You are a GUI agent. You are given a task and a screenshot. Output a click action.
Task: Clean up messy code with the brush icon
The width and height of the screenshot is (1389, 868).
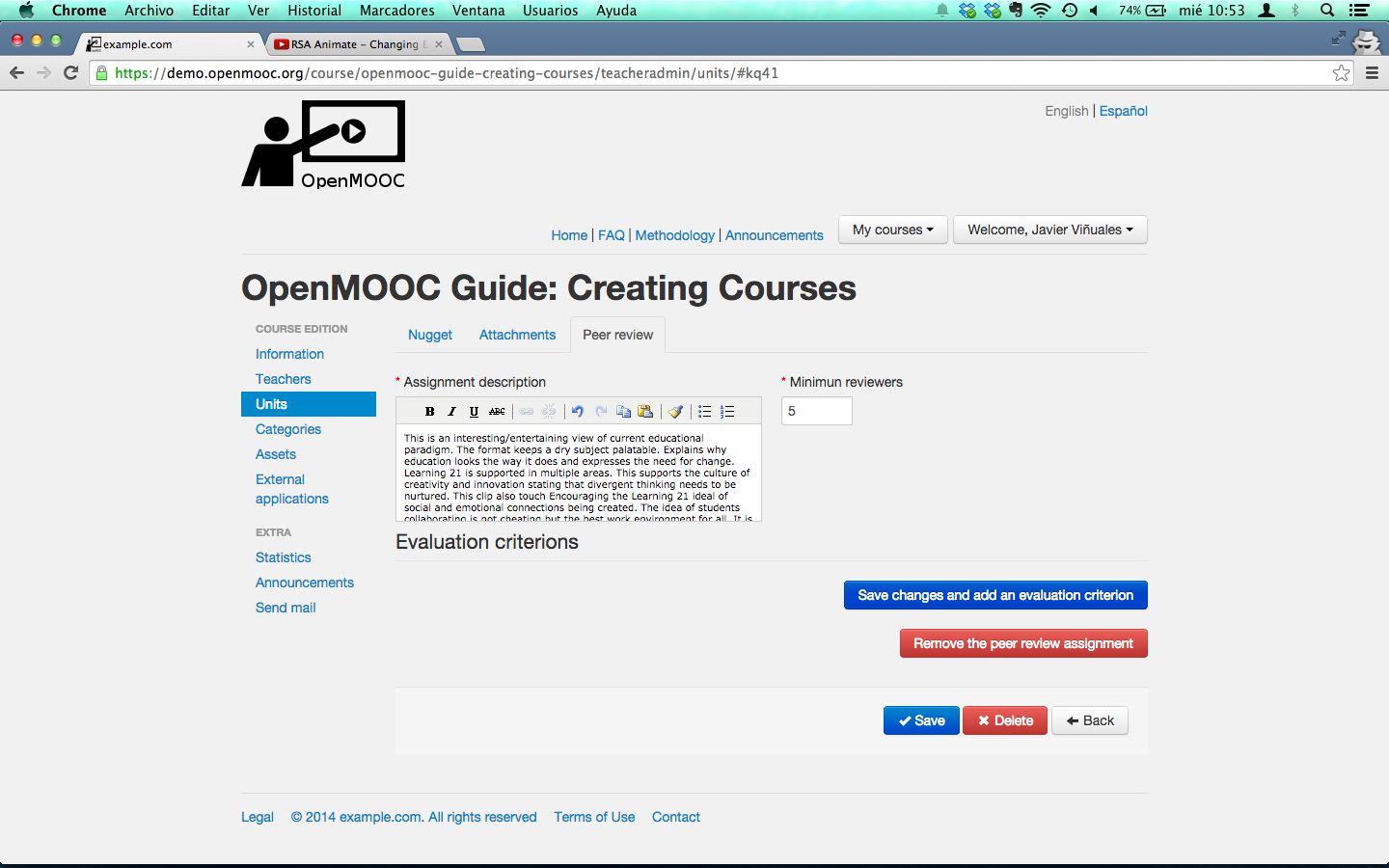(675, 411)
